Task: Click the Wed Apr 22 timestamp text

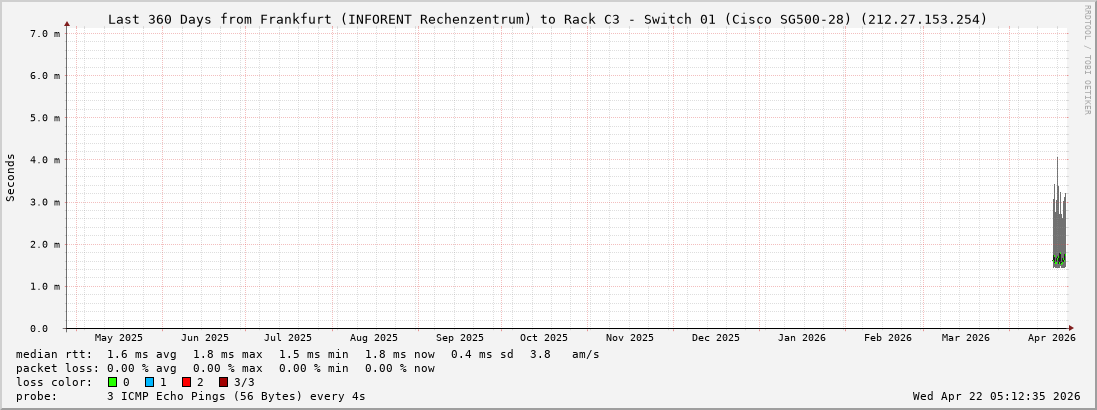Action: [996, 396]
